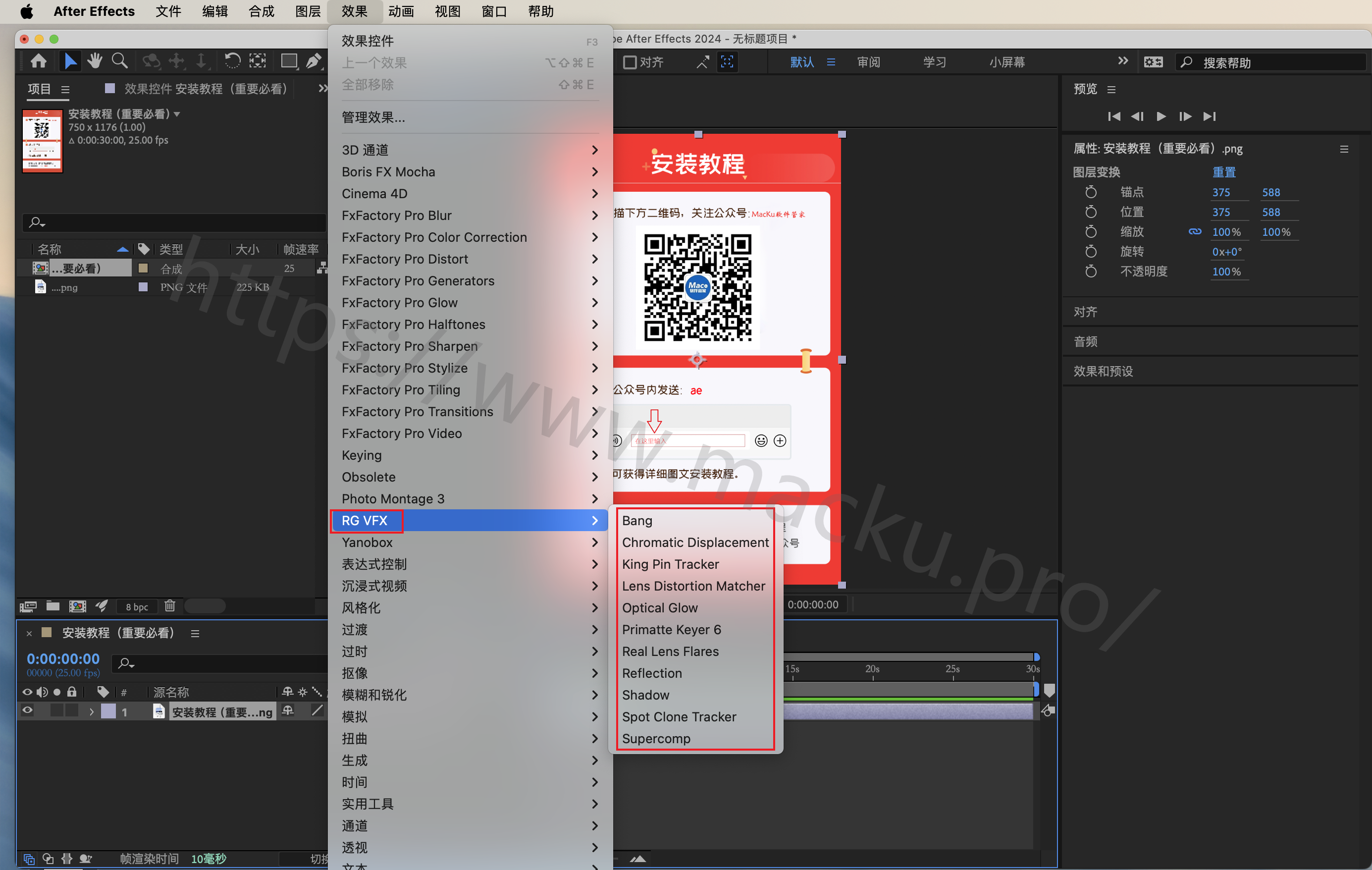The width and height of the screenshot is (1372, 870).
Task: Jump to last frame in Preview panel
Action: 1209,116
